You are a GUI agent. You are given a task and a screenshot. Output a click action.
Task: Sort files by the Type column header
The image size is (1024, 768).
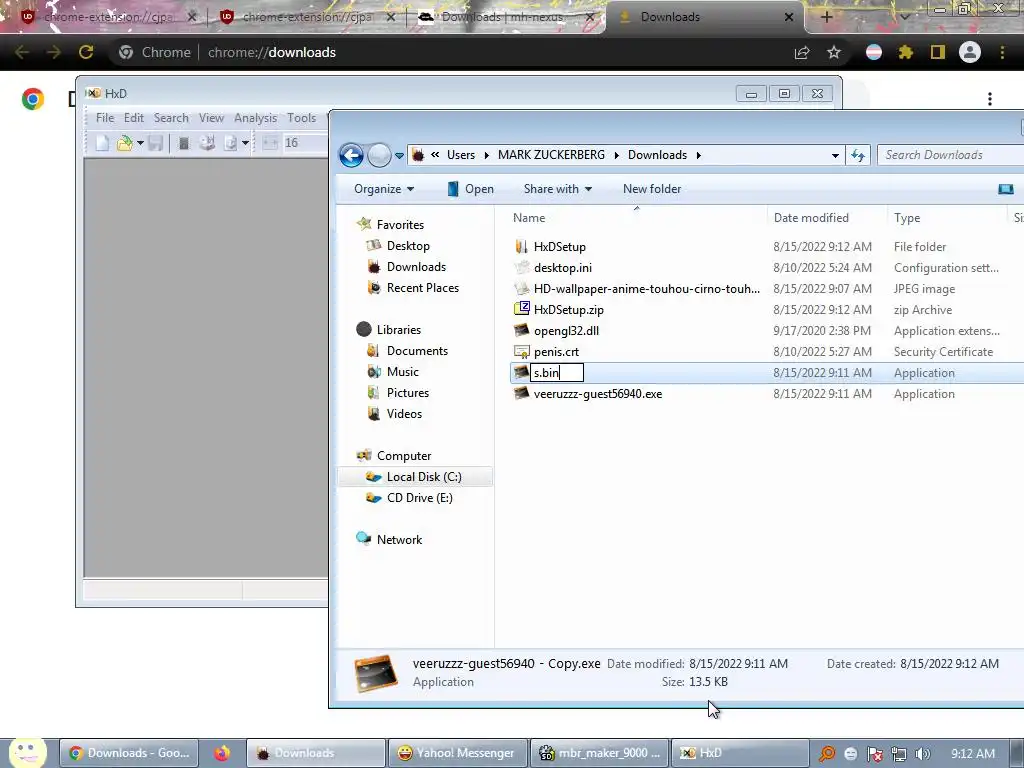point(906,218)
